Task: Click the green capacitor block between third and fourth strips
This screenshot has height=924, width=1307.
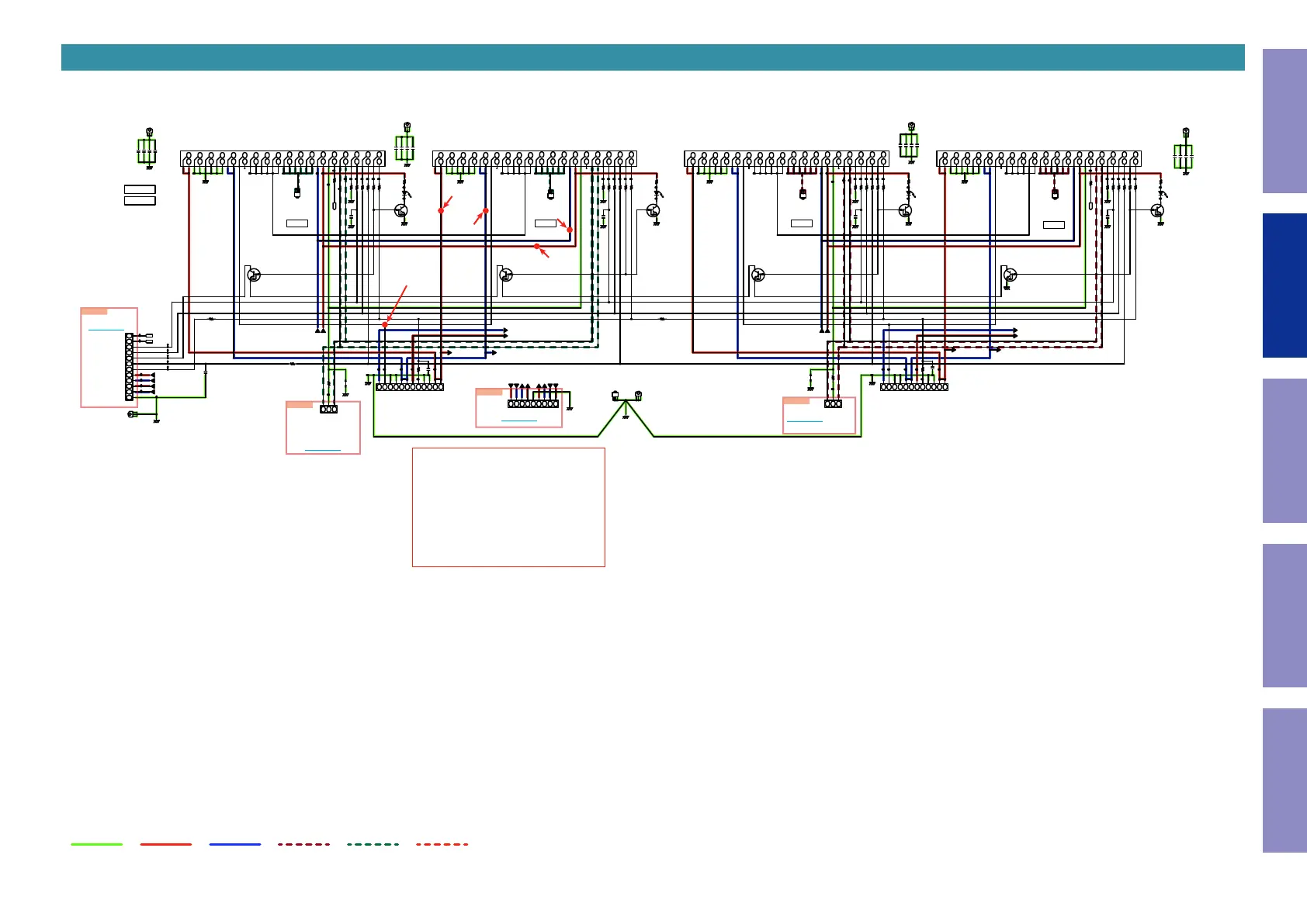Action: pos(909,145)
